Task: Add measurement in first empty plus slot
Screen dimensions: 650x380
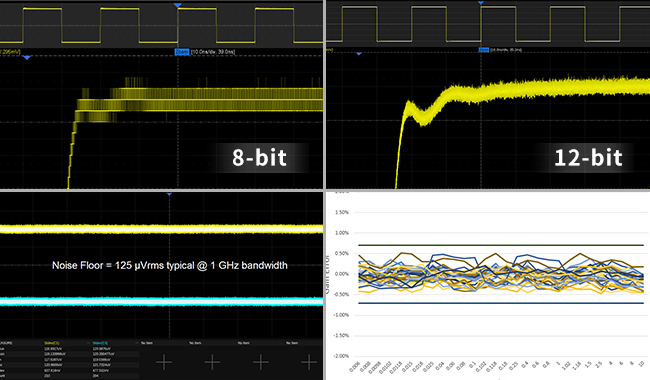Action: click(164, 362)
